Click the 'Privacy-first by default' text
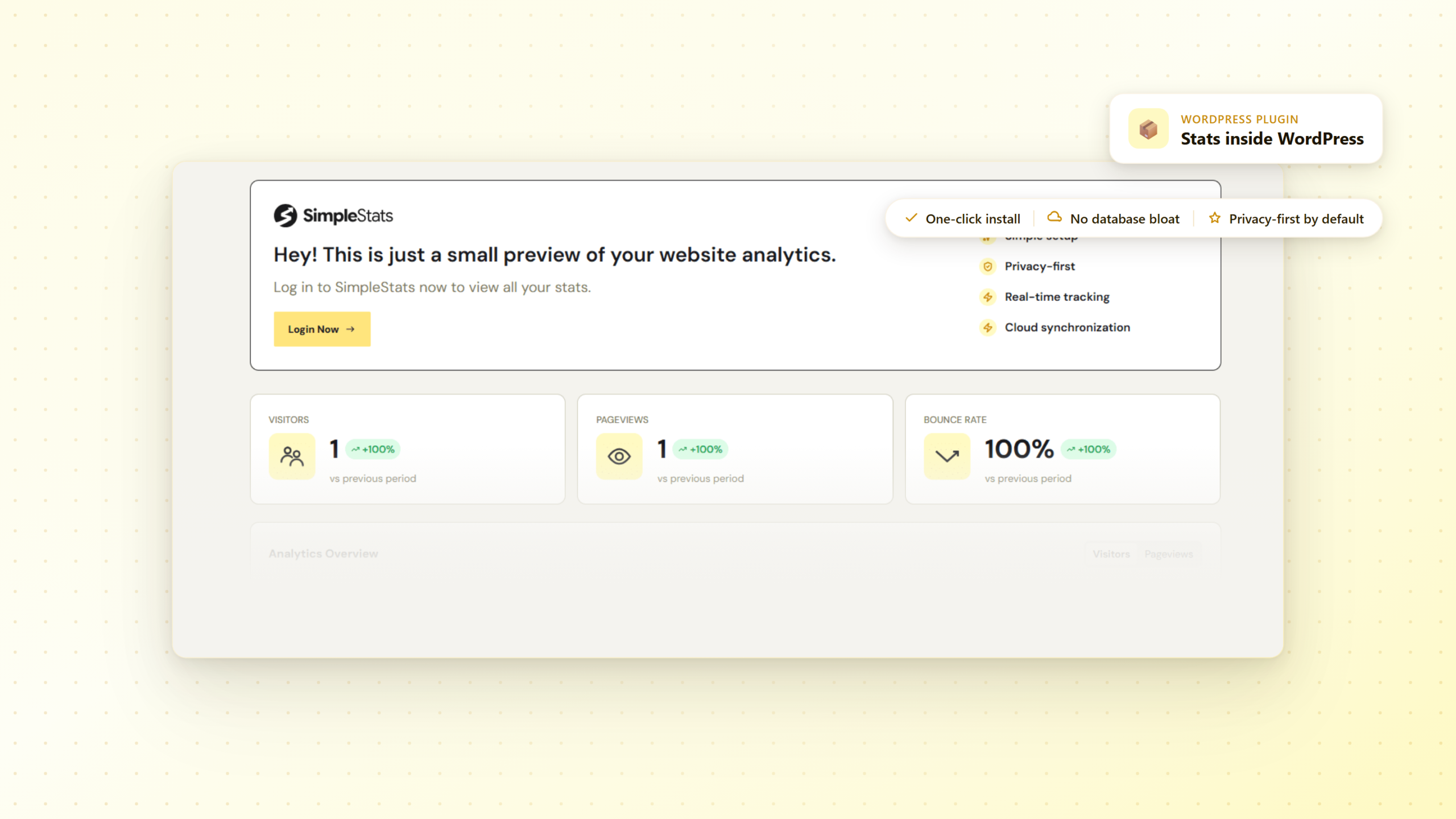 pos(1296,219)
